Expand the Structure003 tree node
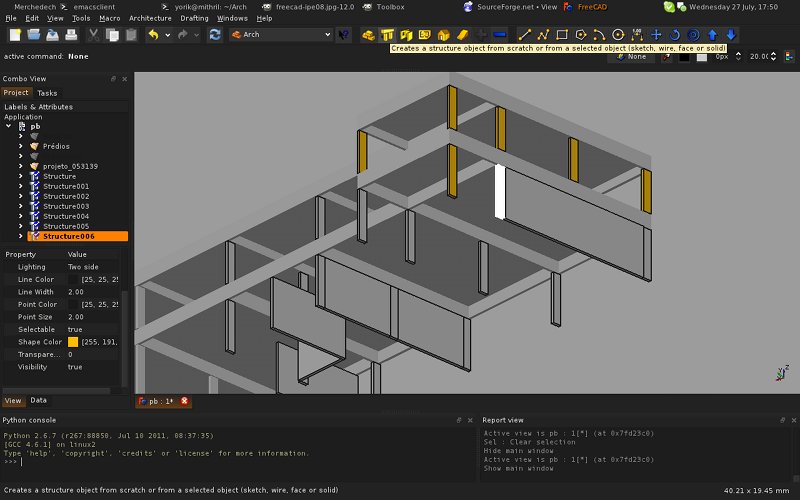The height and width of the screenshot is (500, 800). click(21, 206)
